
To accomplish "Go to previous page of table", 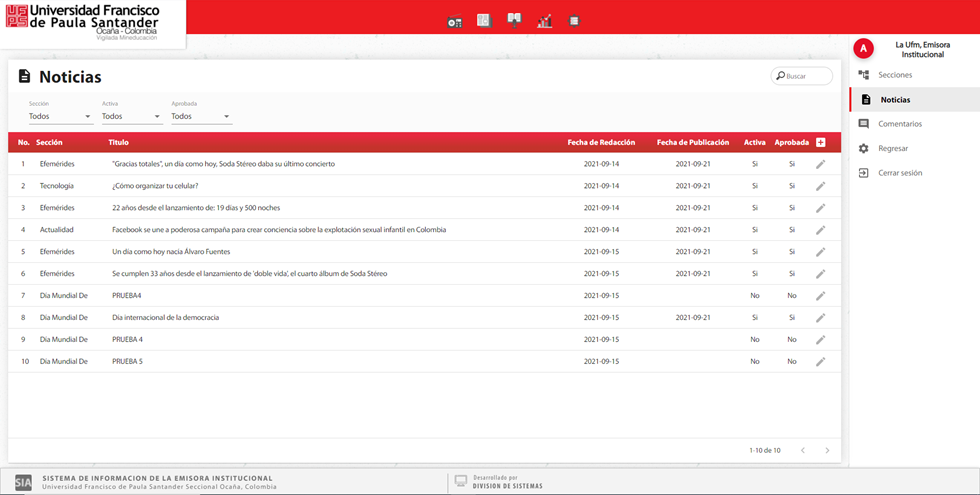I will (x=802, y=451).
